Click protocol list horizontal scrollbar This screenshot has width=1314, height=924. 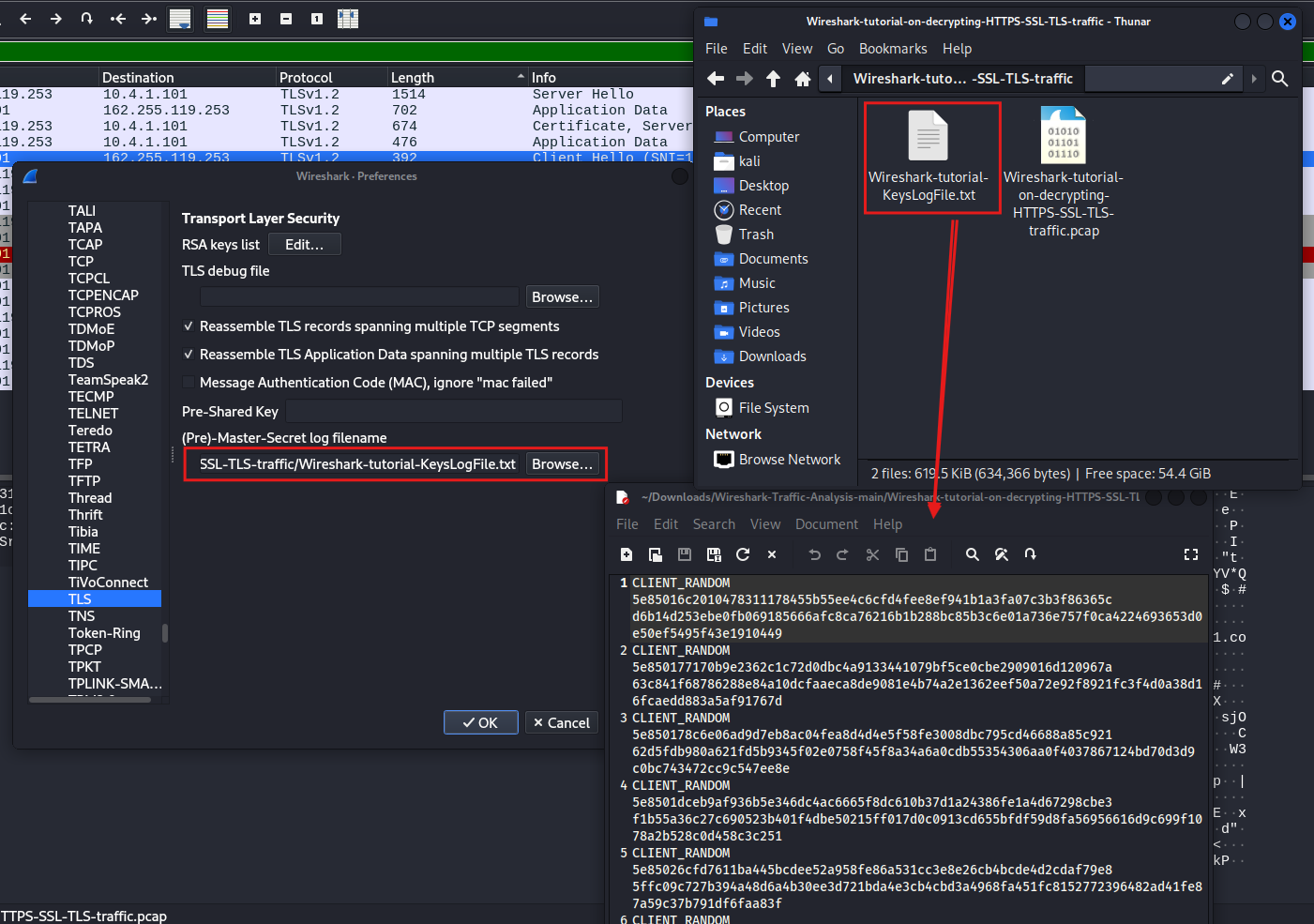tap(90, 700)
